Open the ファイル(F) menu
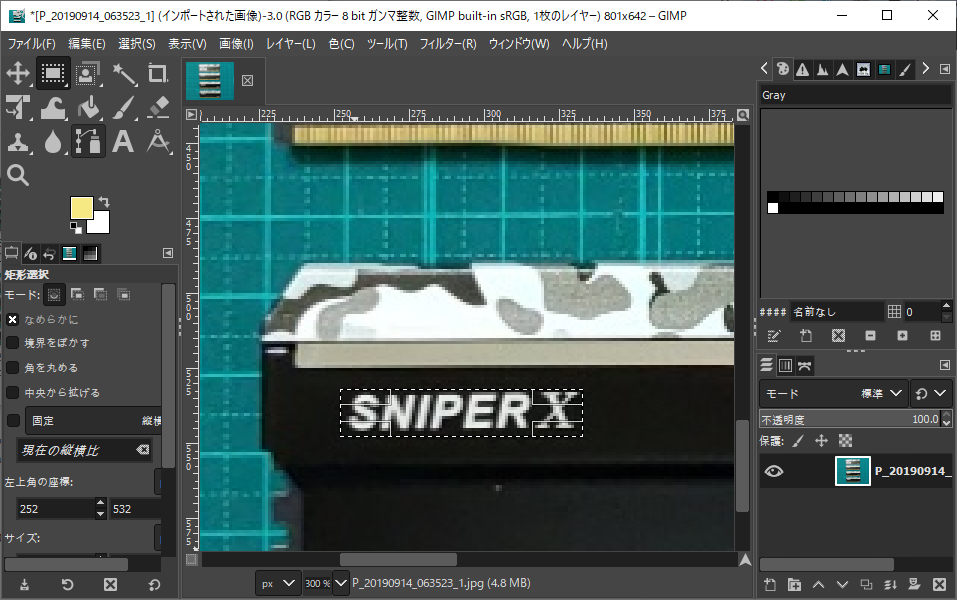Image resolution: width=957 pixels, height=600 pixels. point(31,44)
